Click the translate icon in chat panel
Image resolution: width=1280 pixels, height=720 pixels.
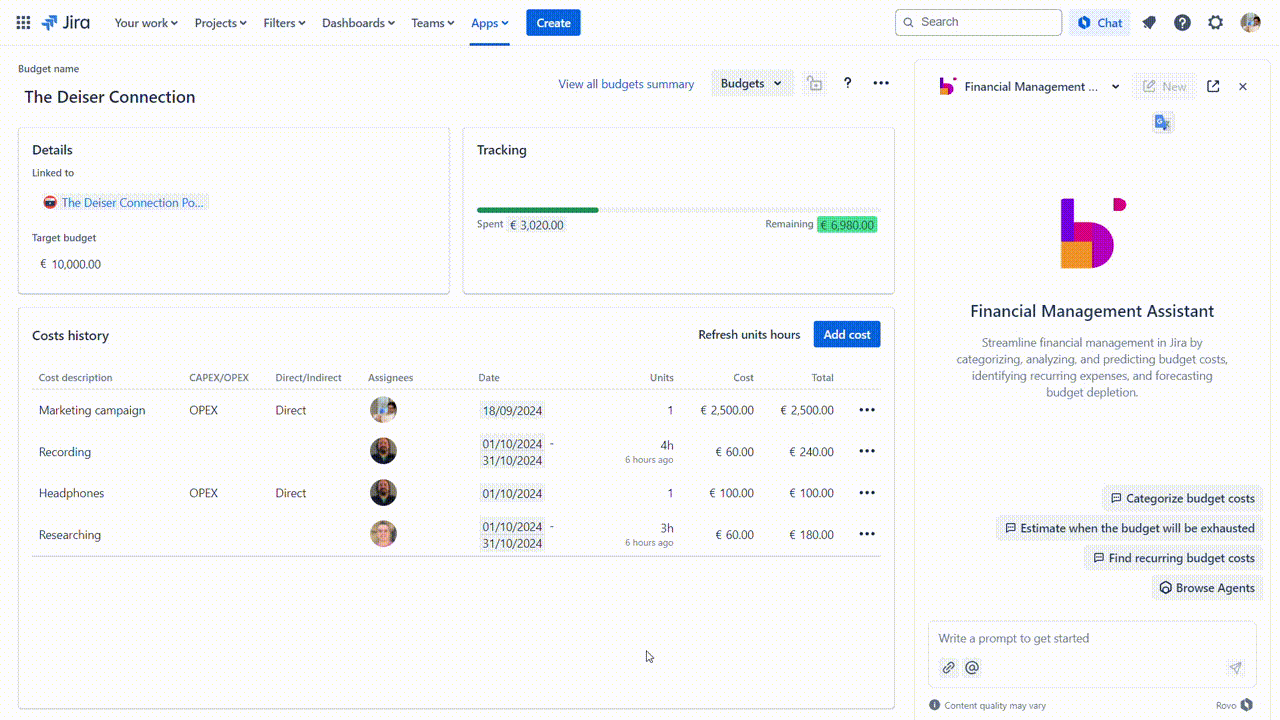[1162, 122]
